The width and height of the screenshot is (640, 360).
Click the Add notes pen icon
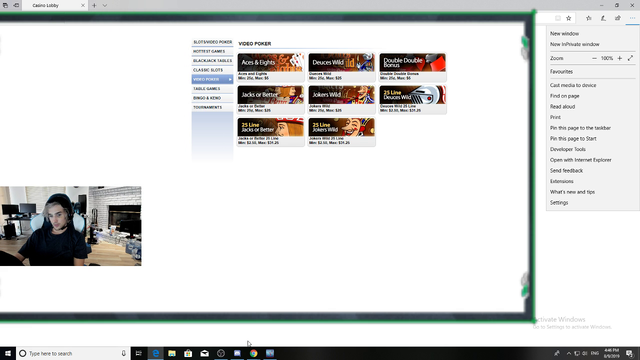(x=603, y=18)
